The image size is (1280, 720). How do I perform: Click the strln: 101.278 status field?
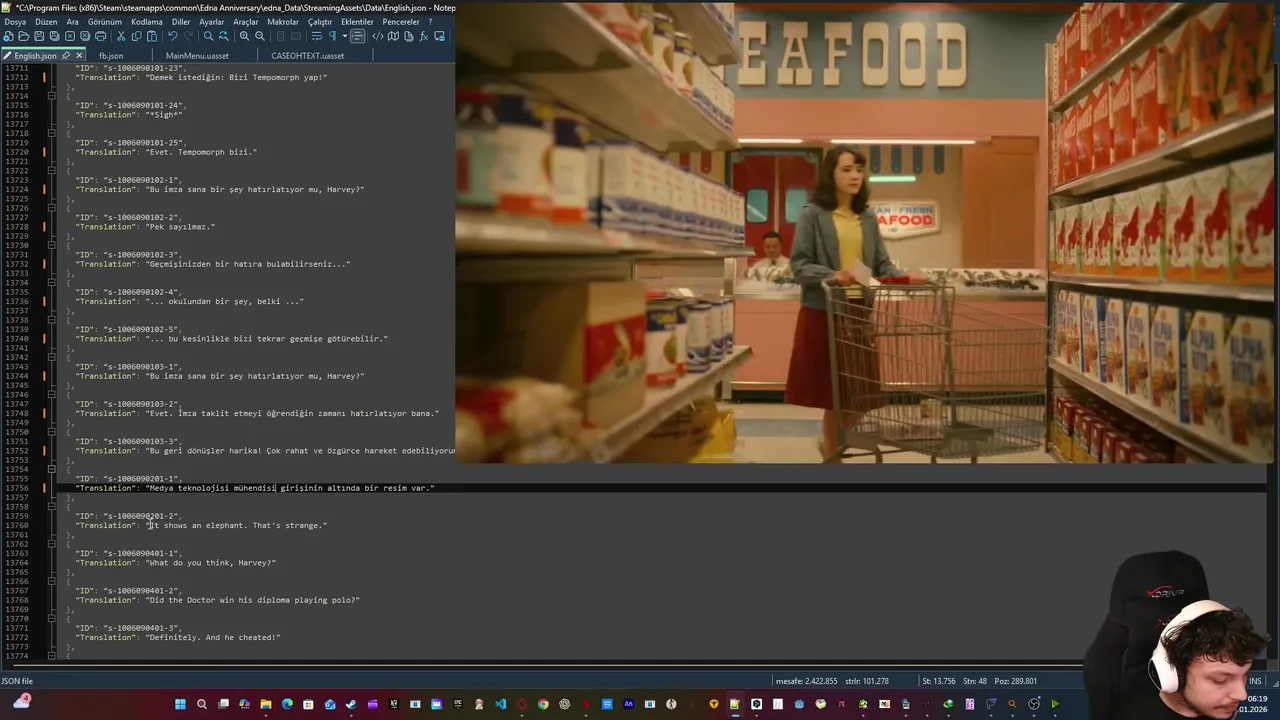[x=867, y=681]
